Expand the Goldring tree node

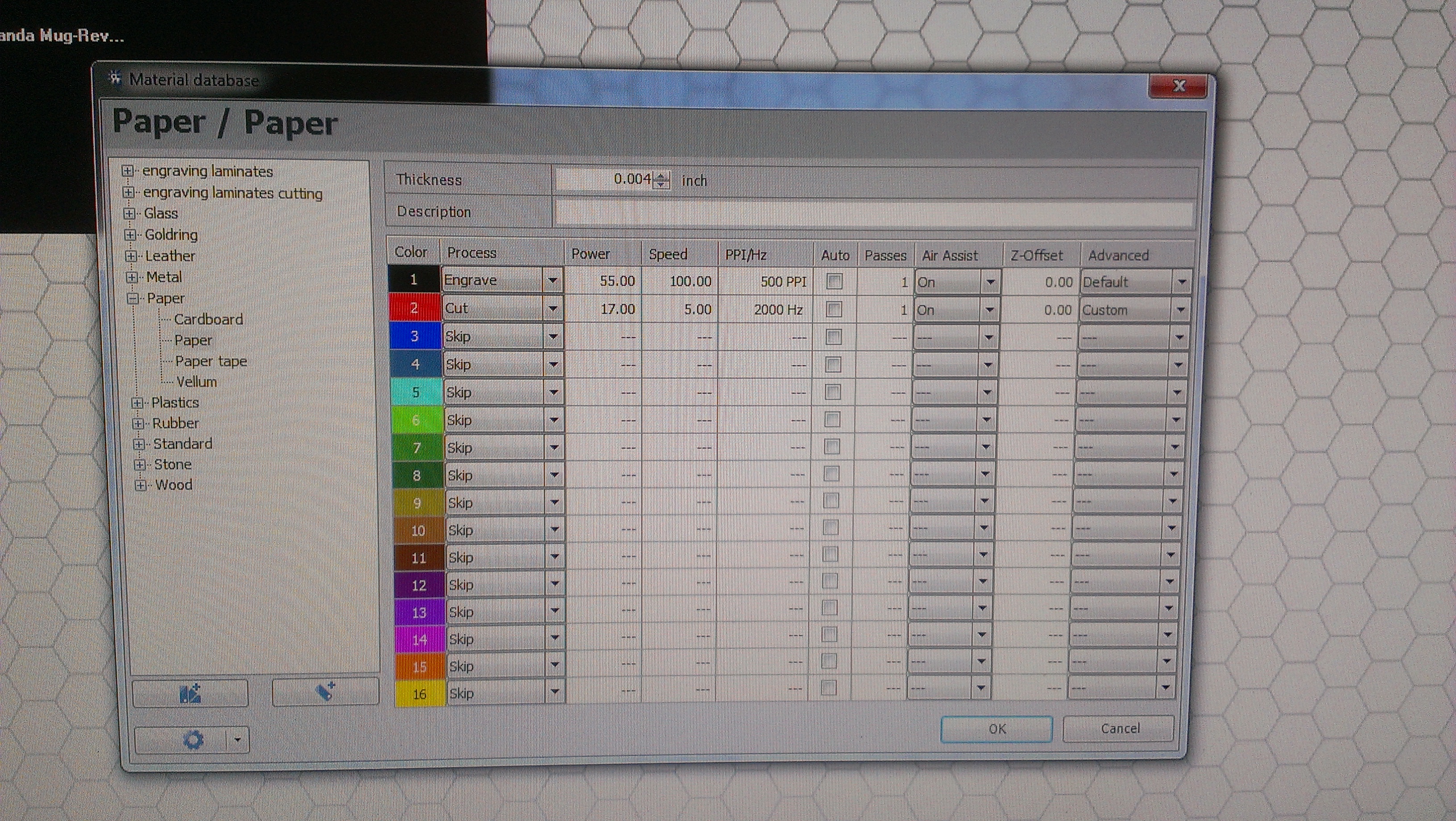click(130, 235)
